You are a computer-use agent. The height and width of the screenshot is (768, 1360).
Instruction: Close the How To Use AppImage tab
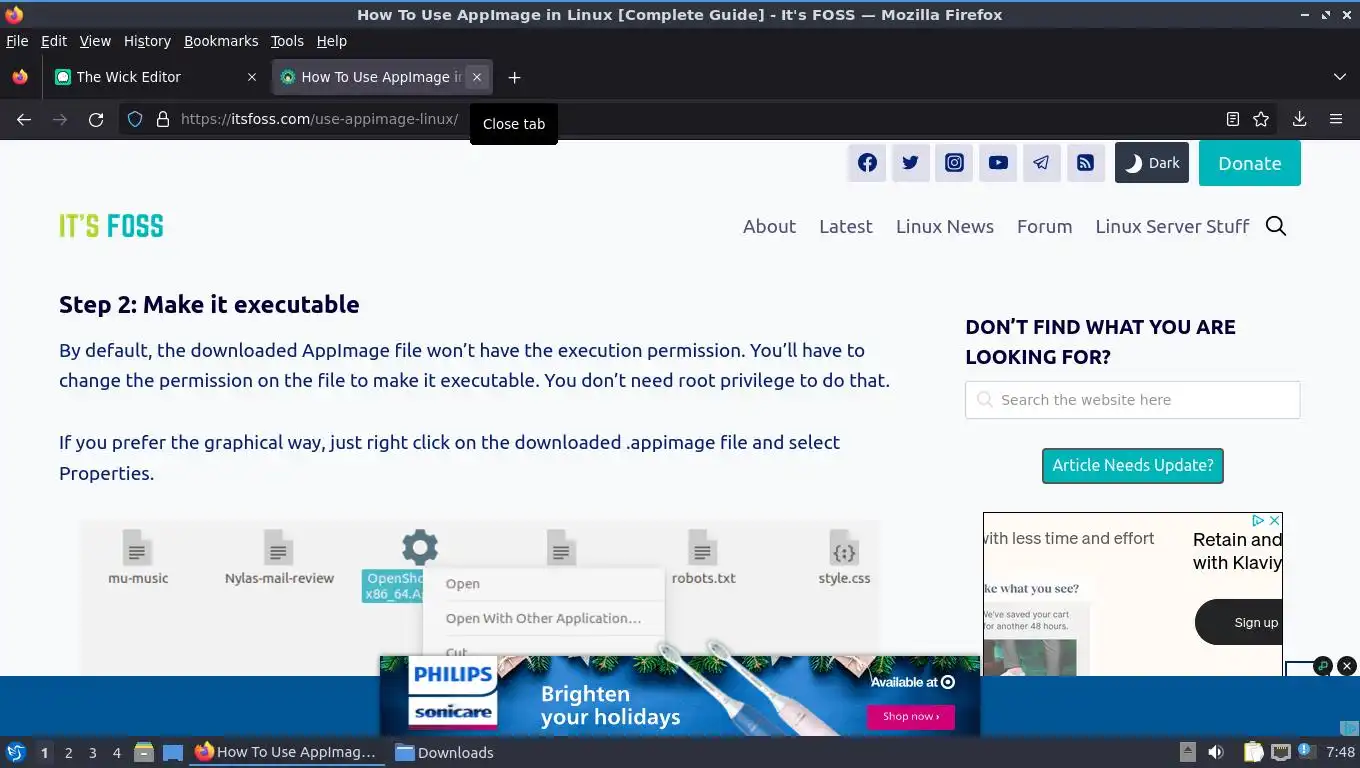tap(477, 77)
